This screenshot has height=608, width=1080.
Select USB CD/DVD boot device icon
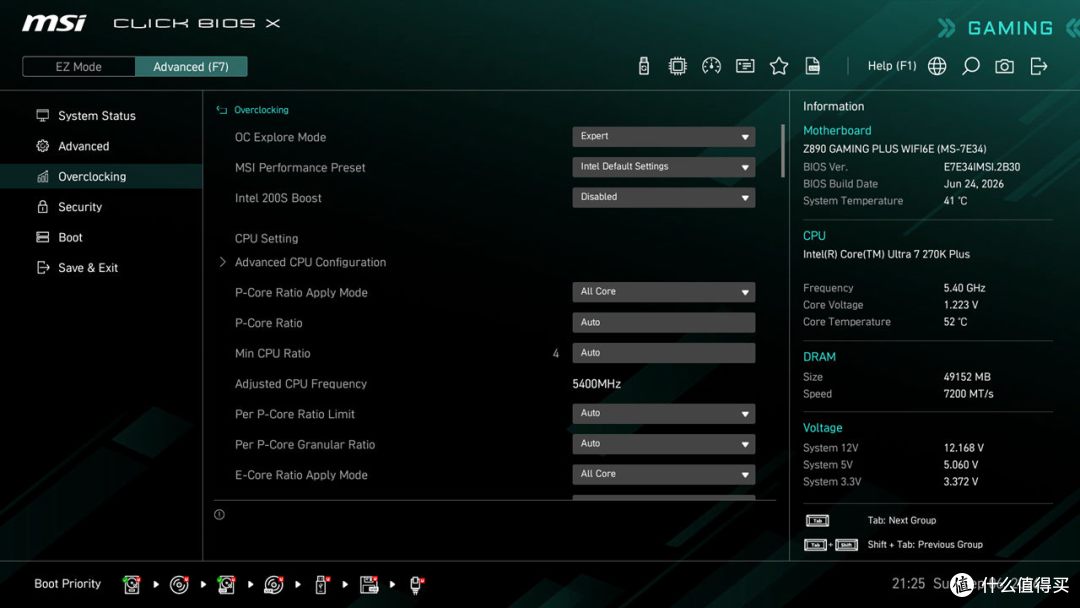[273, 585]
